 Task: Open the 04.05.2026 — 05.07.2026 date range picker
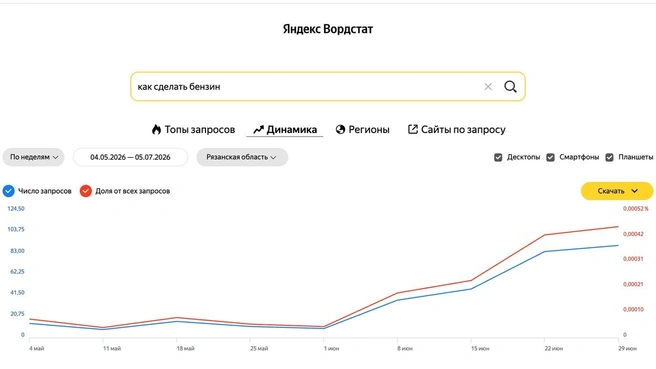[130, 157]
